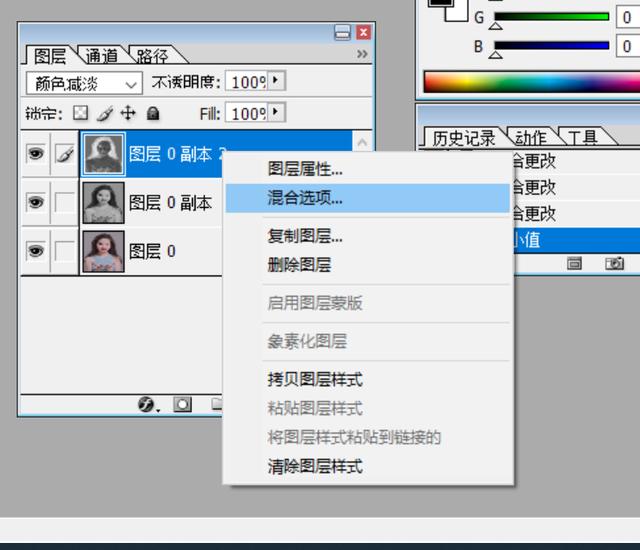Viewport: 640px width, 550px height.
Task: Click the add layer mask icon
Action: (x=182, y=404)
